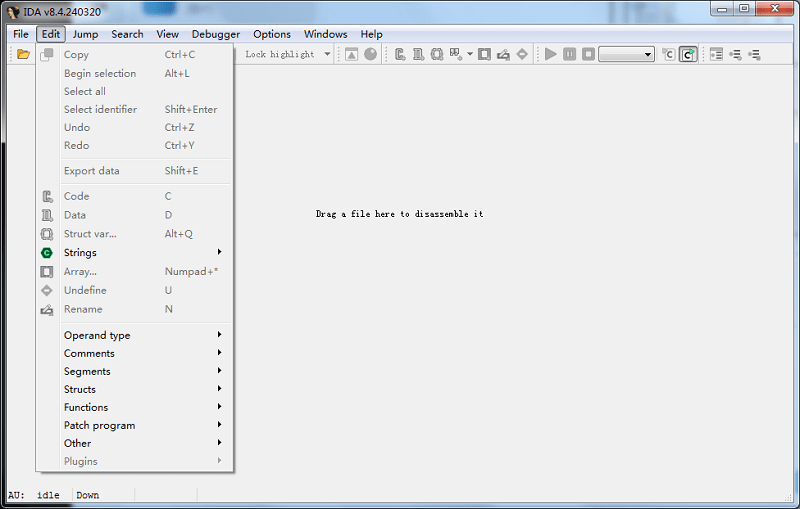Viewport: 800px width, 509px height.
Task: Click the open file folder icon
Action: point(23,54)
